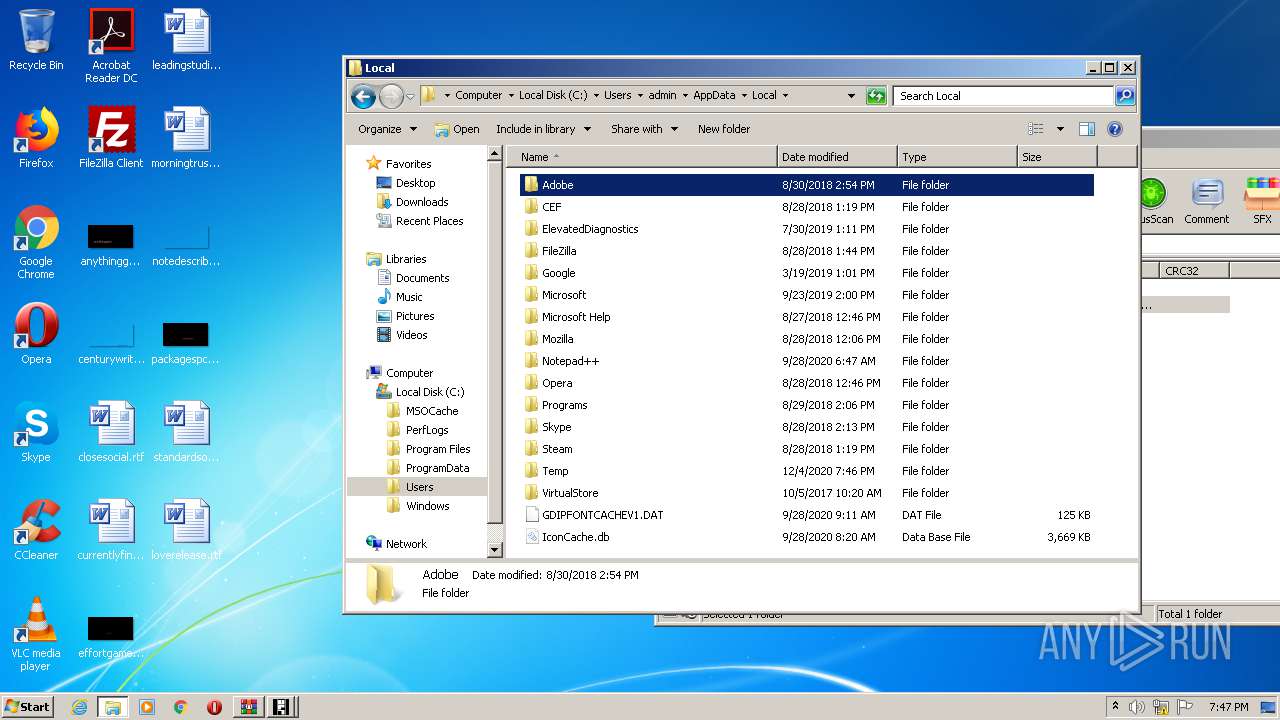
Task: Click the Computer breadcrumb segment
Action: click(478, 96)
